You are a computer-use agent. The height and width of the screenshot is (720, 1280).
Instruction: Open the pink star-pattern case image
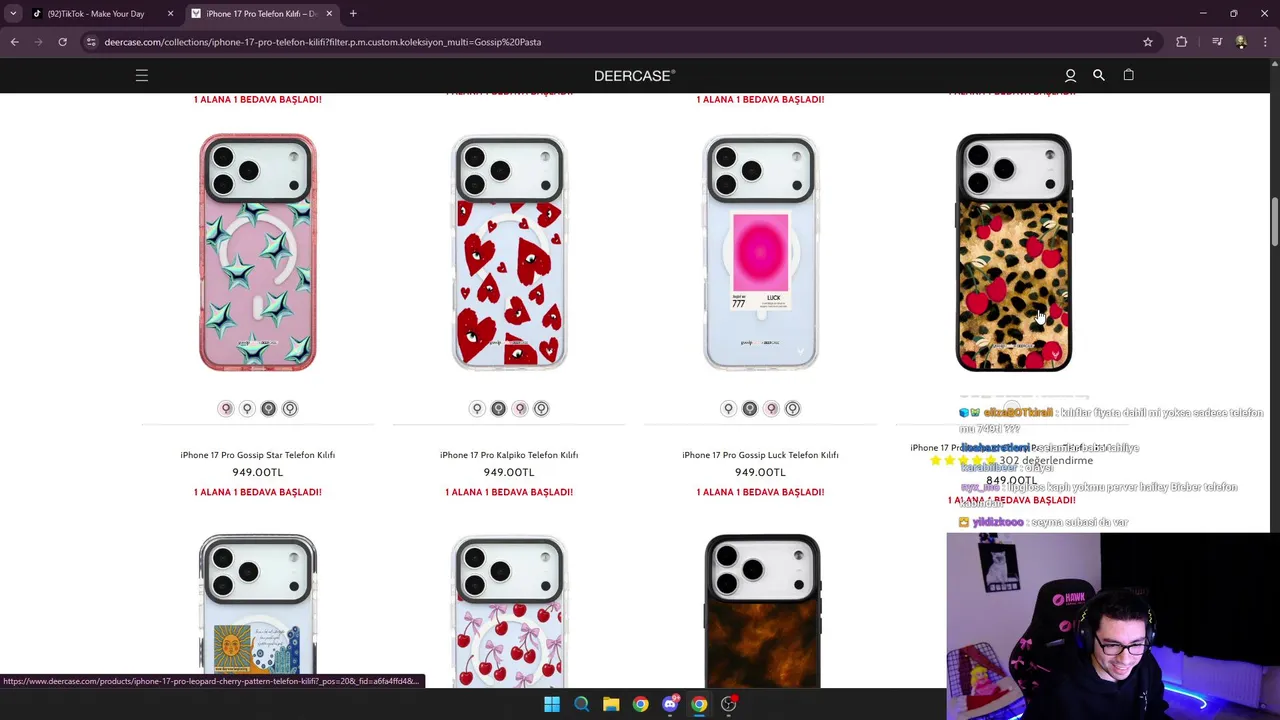[x=258, y=252]
